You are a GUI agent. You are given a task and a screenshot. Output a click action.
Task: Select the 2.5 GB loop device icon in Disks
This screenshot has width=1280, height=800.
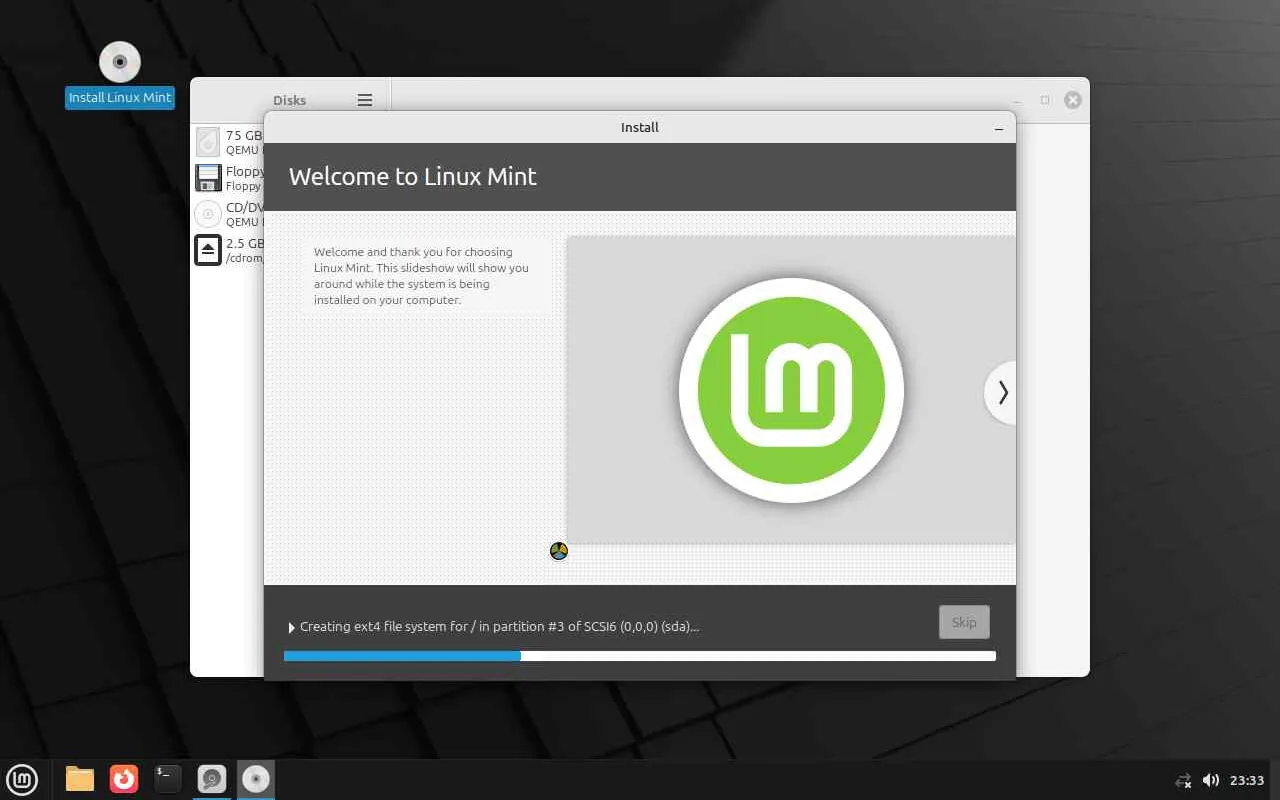[208, 250]
